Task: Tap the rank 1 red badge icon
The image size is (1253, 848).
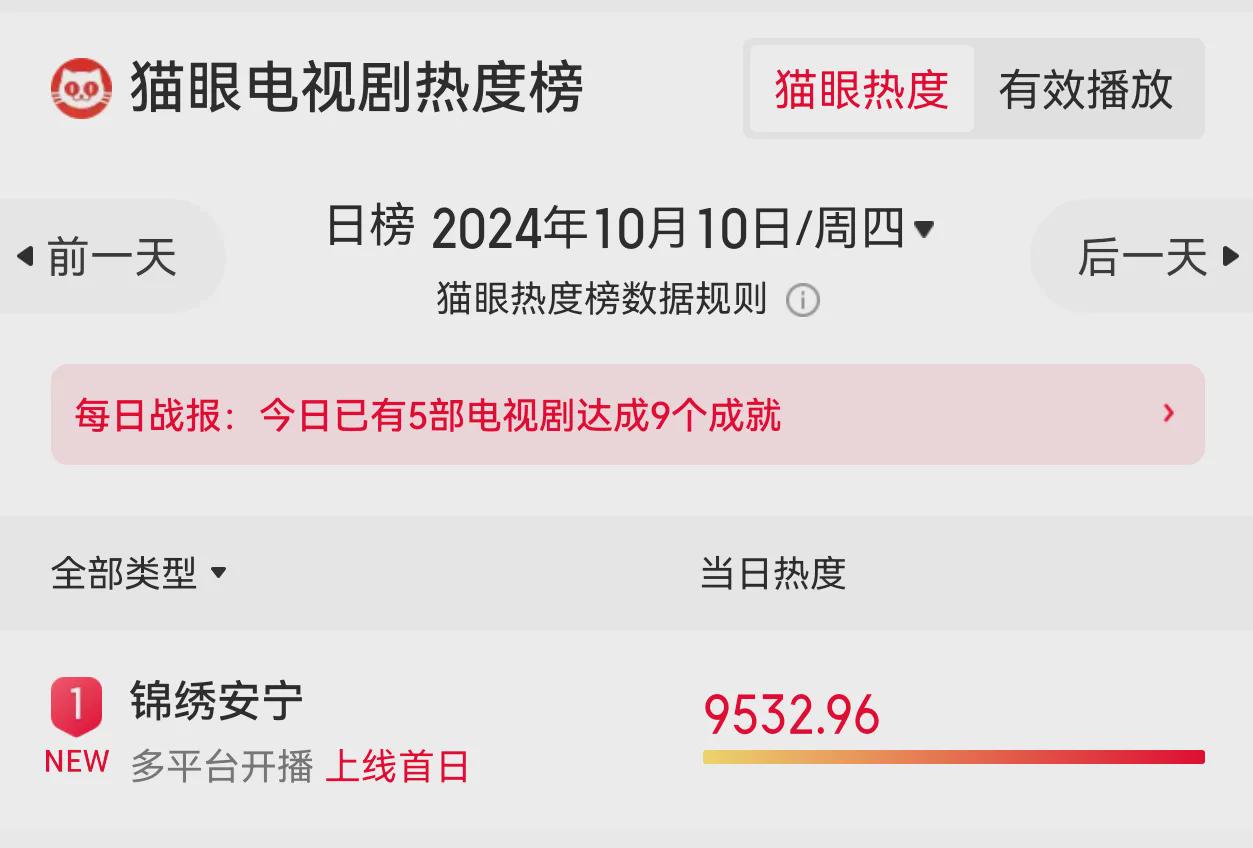Action: (x=76, y=707)
